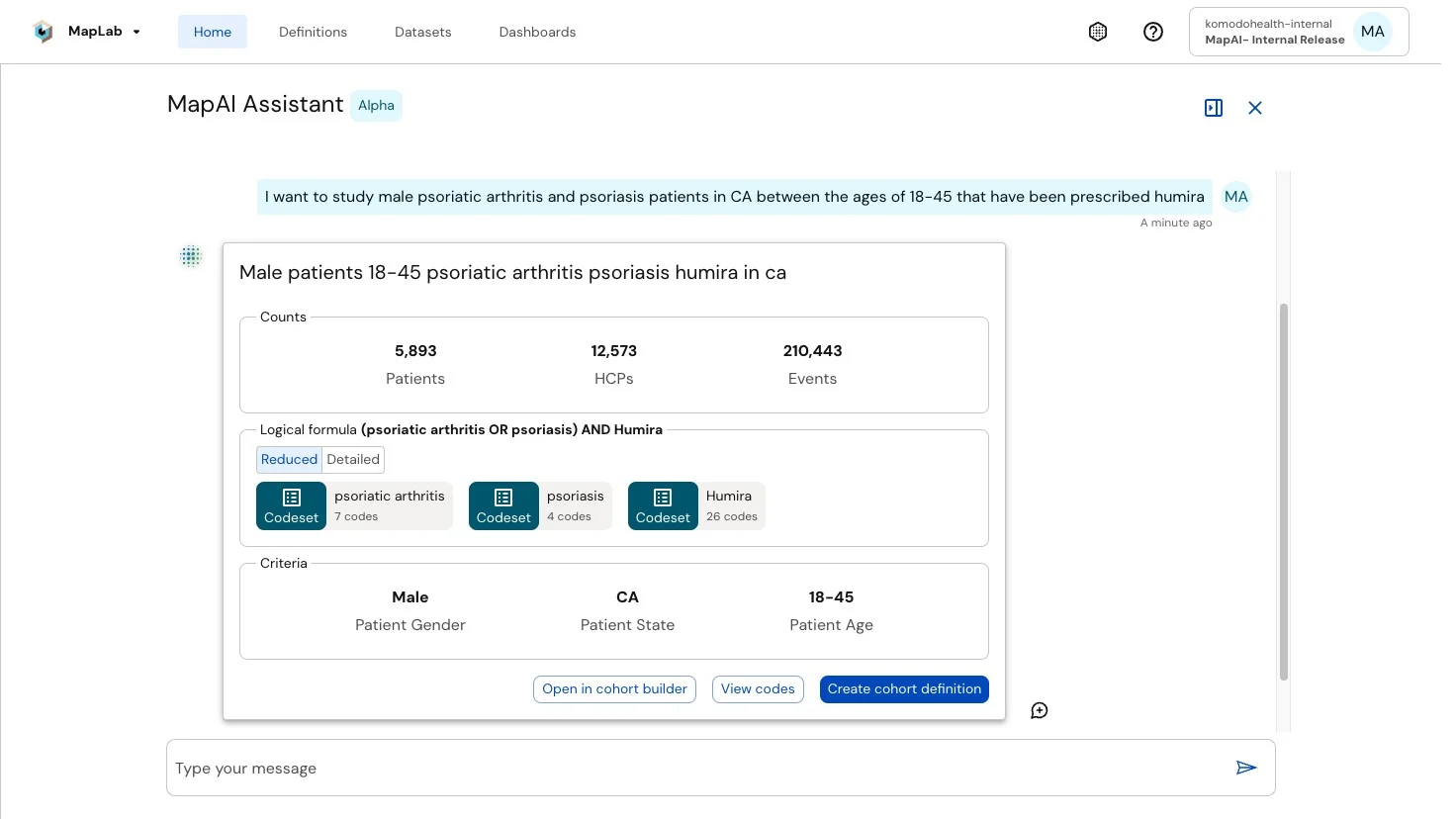
Task: Click the cohort title heading text
Action: [512, 273]
